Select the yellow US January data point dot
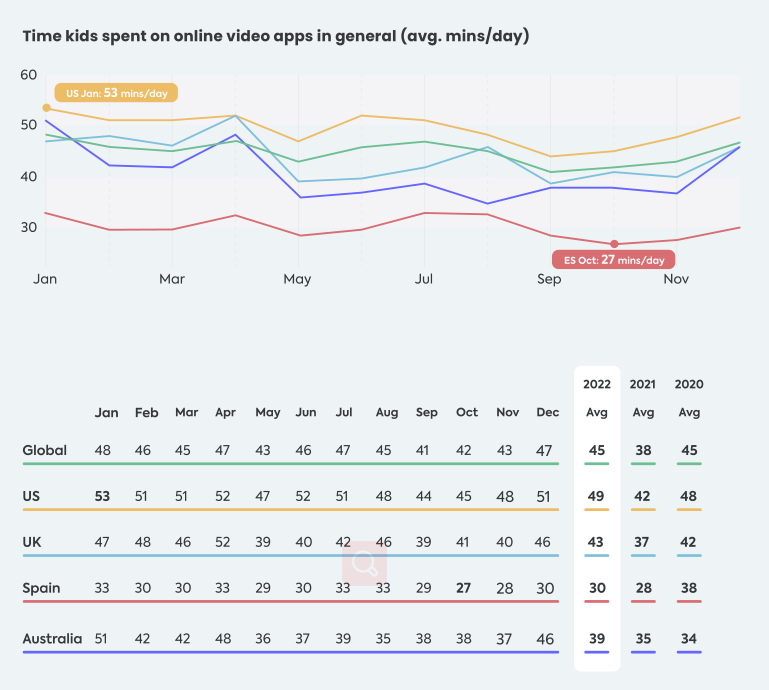 point(46,108)
